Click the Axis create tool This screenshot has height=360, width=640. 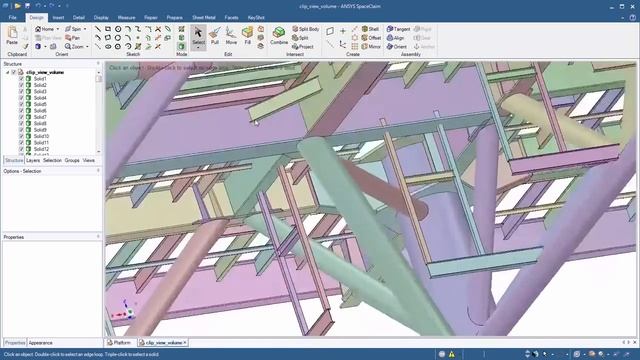330,44
